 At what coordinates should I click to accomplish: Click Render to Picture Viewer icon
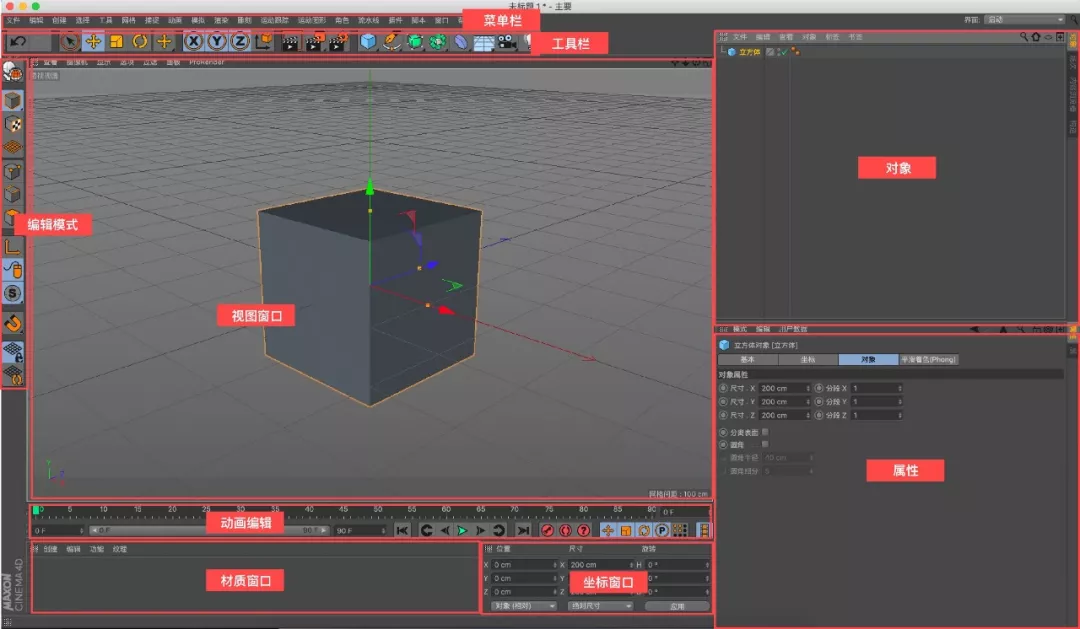click(x=315, y=43)
